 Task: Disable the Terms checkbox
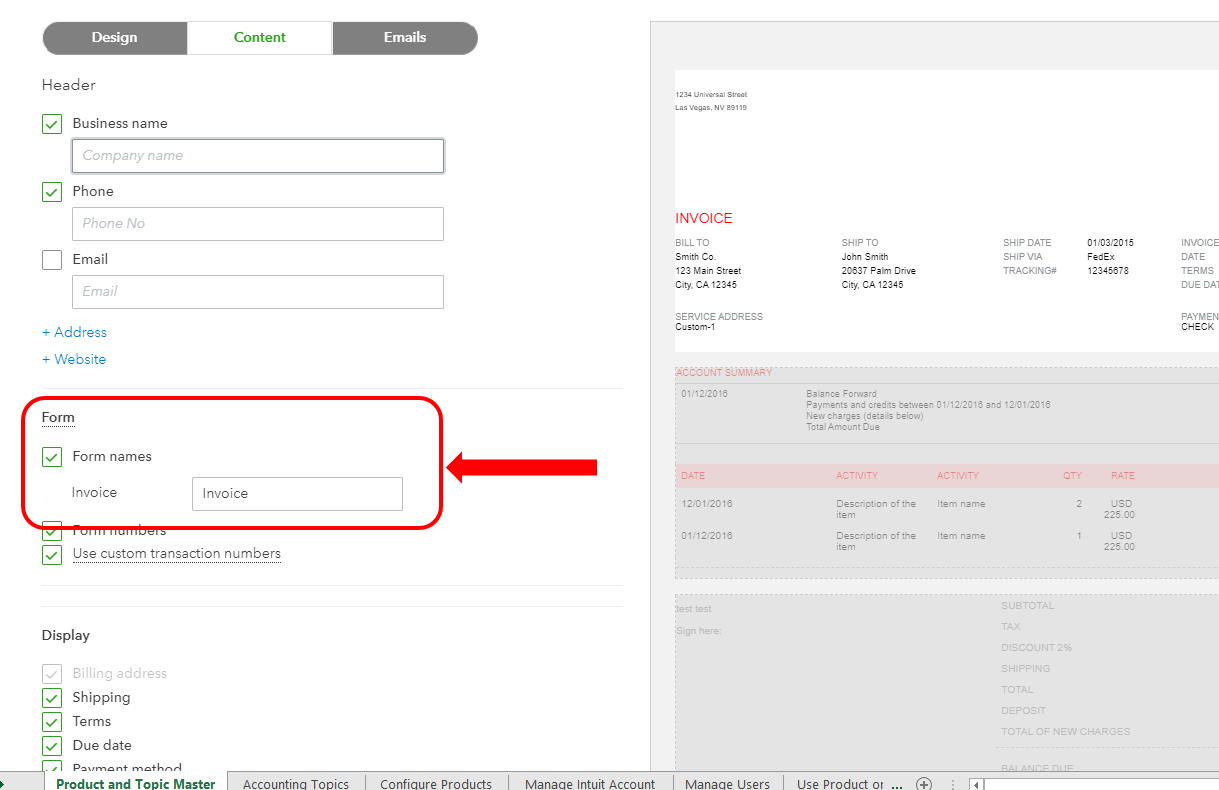[51, 721]
